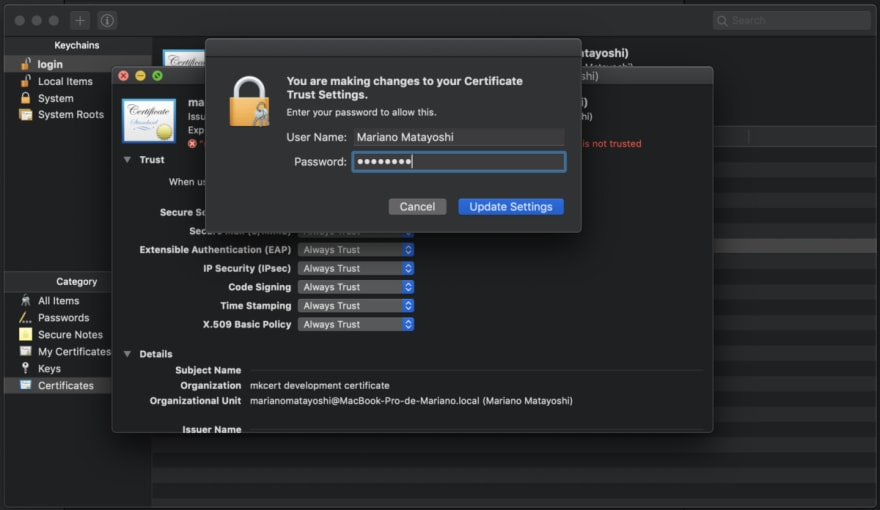Image resolution: width=880 pixels, height=510 pixels.
Task: Click the Subject Name heading
Action: click(208, 370)
